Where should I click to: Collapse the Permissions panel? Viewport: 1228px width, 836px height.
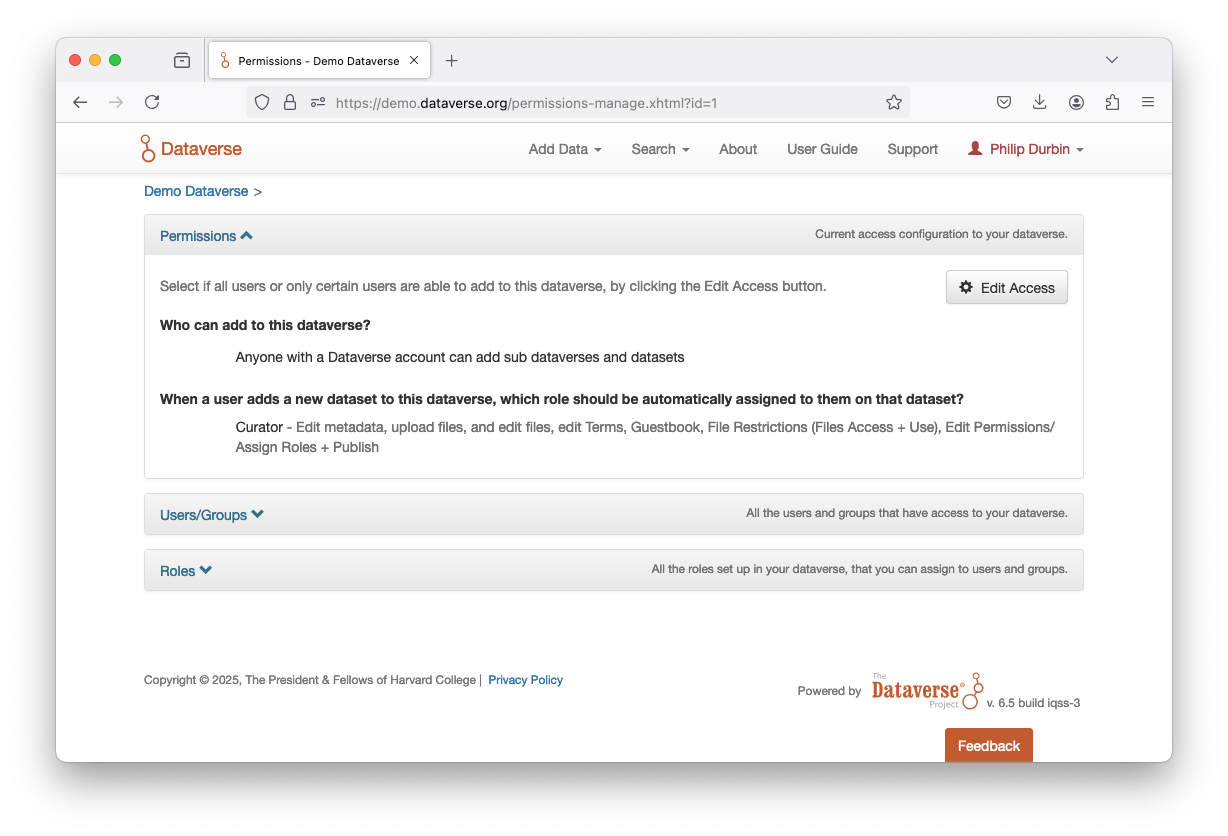pos(206,236)
